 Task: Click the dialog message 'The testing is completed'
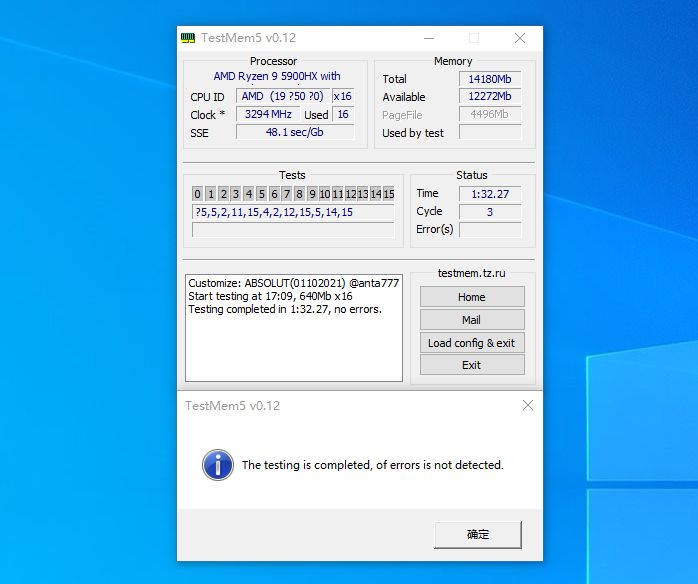[373, 465]
